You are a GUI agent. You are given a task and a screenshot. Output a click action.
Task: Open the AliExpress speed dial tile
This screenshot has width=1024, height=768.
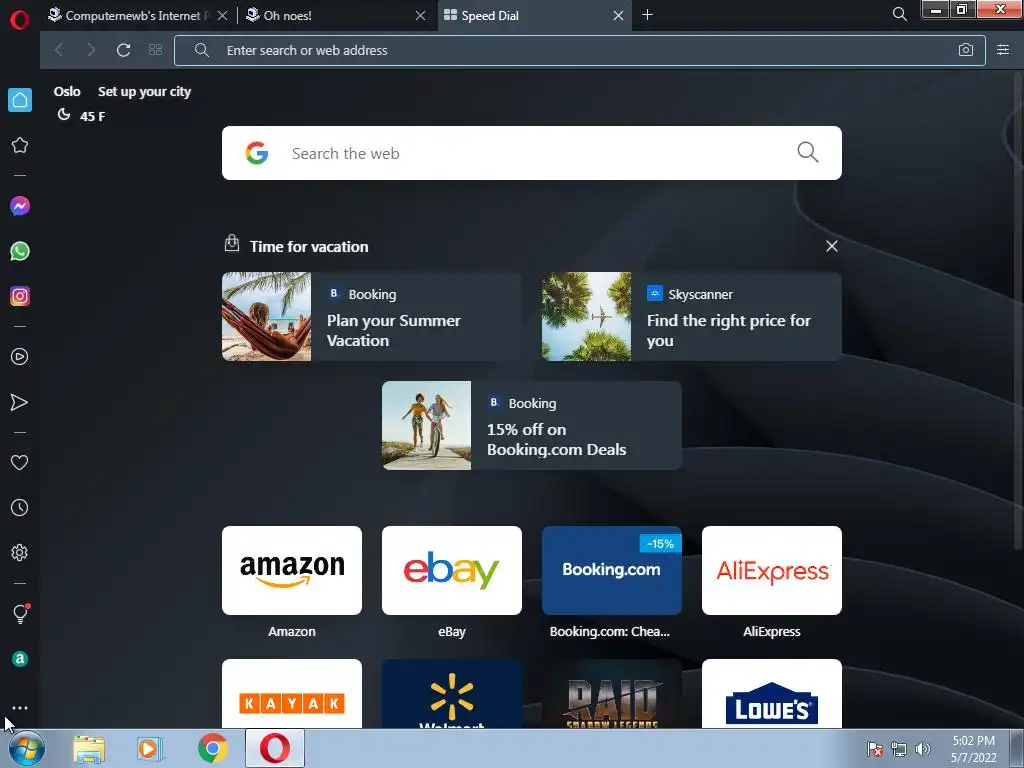pos(772,570)
